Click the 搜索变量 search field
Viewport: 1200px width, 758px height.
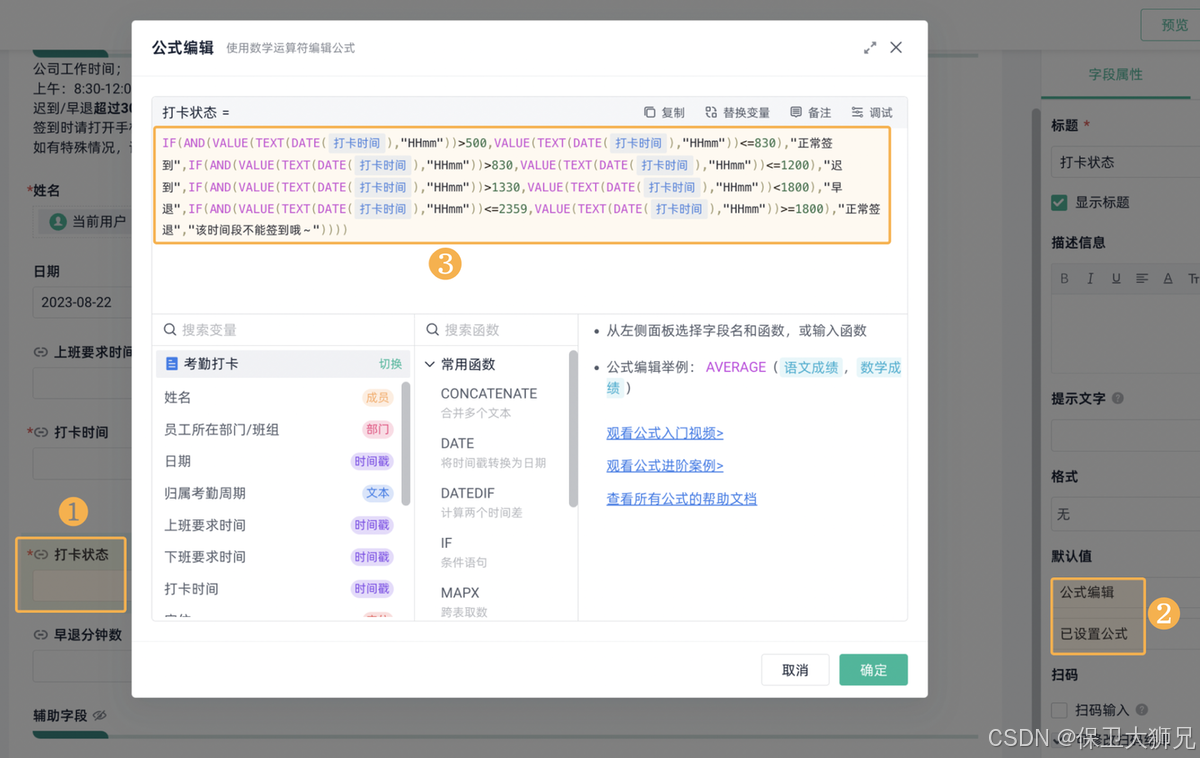[283, 330]
